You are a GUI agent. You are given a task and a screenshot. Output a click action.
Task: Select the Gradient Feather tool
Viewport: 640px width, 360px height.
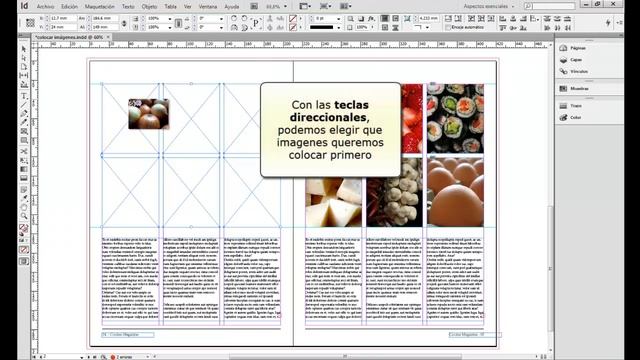coord(24,178)
